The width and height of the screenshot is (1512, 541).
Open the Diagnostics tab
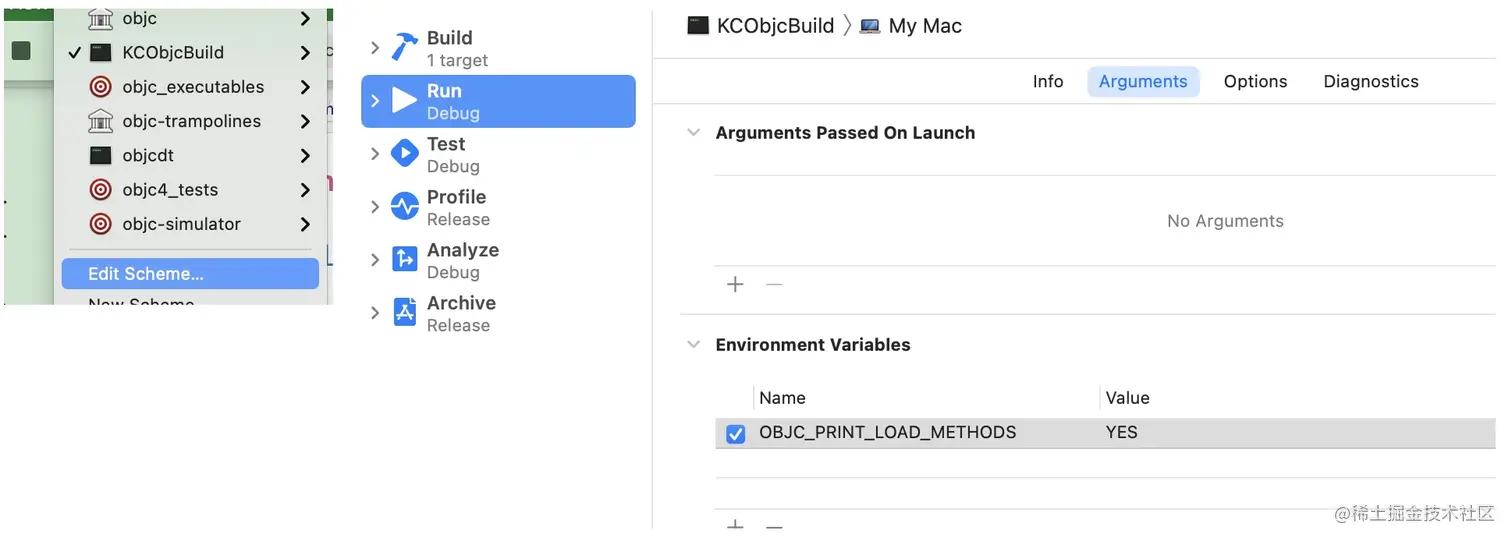pos(1370,82)
